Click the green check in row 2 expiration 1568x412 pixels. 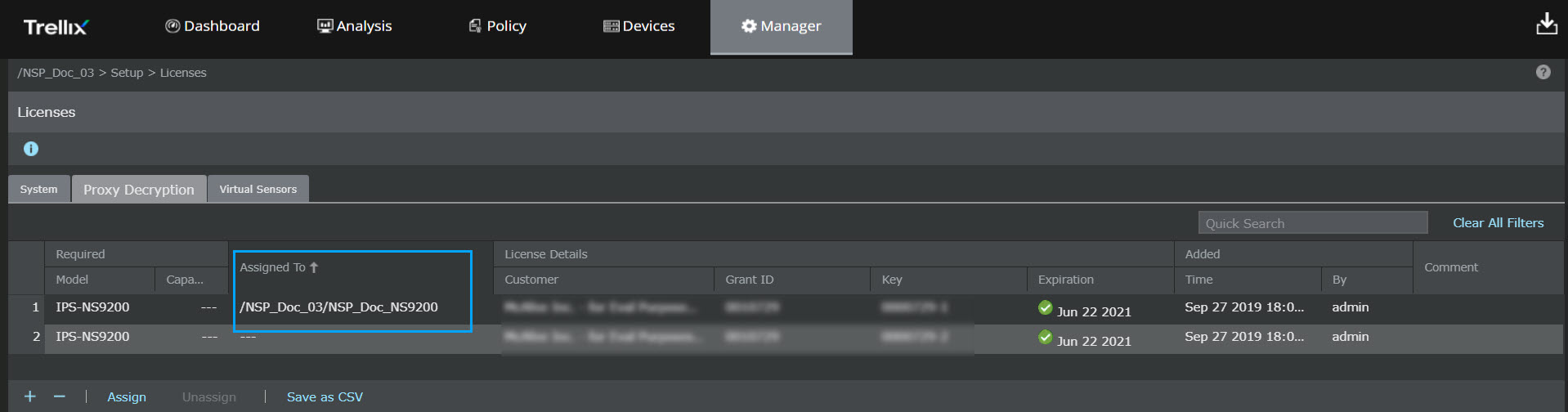(1045, 337)
